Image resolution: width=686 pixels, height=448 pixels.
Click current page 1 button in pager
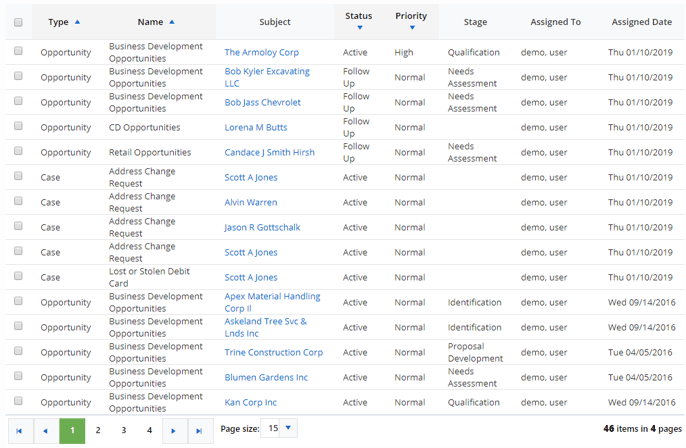72,431
